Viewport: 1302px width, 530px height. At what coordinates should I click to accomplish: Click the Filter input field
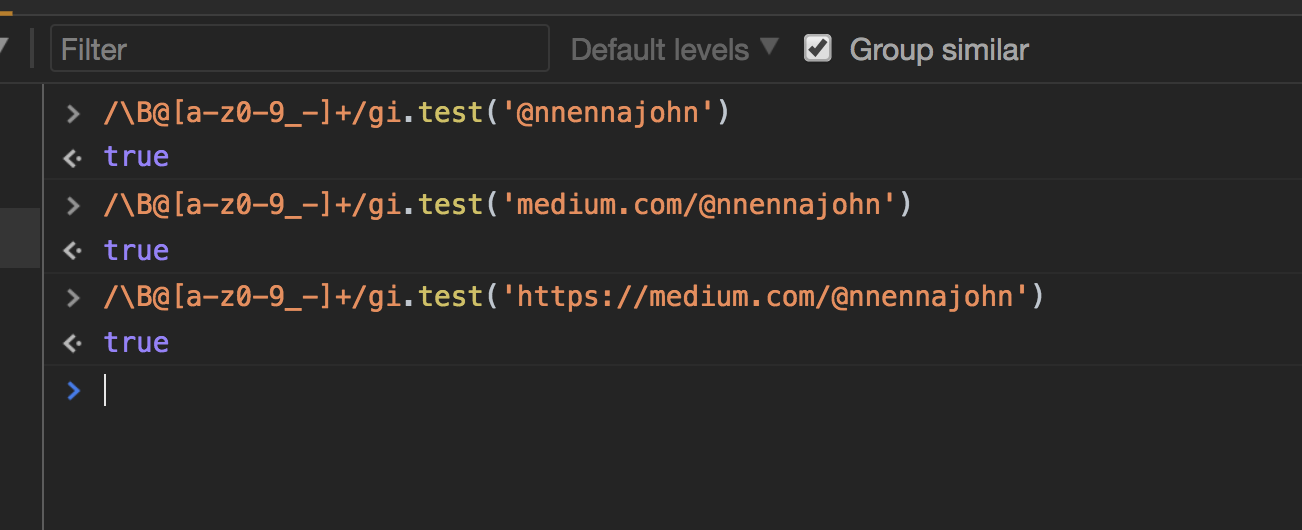coord(300,48)
